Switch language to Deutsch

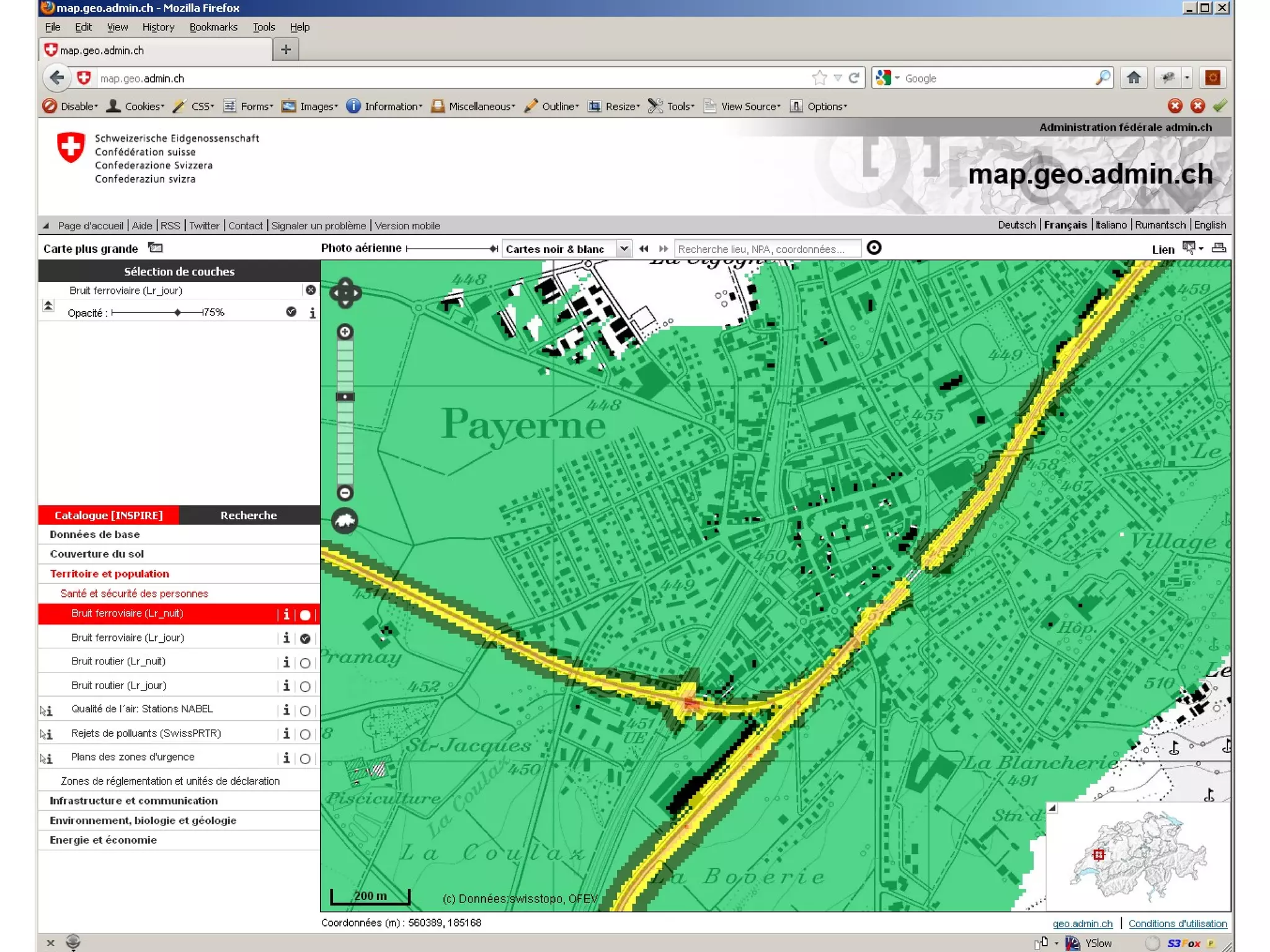(1016, 225)
